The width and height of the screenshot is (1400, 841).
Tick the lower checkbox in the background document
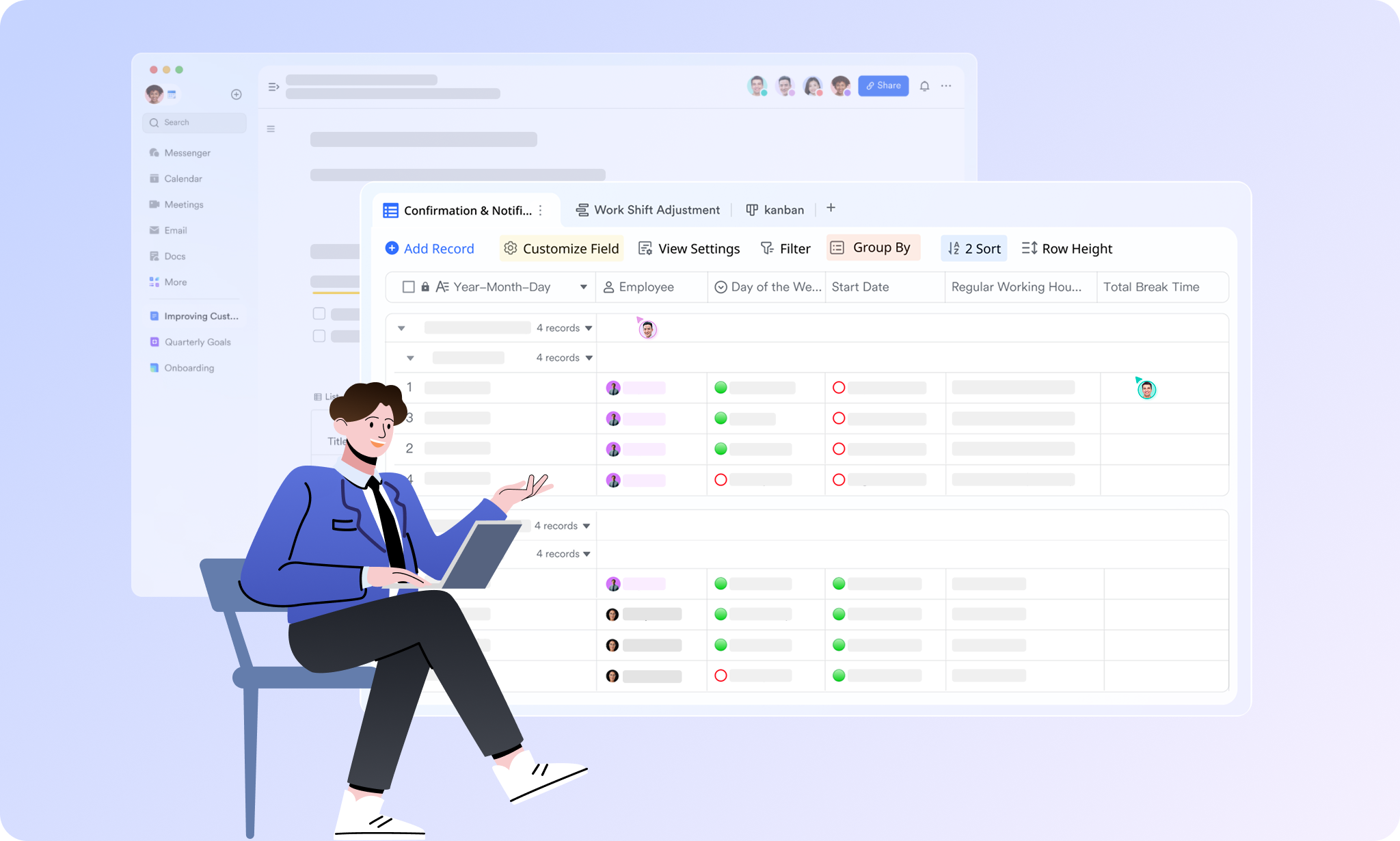(319, 336)
